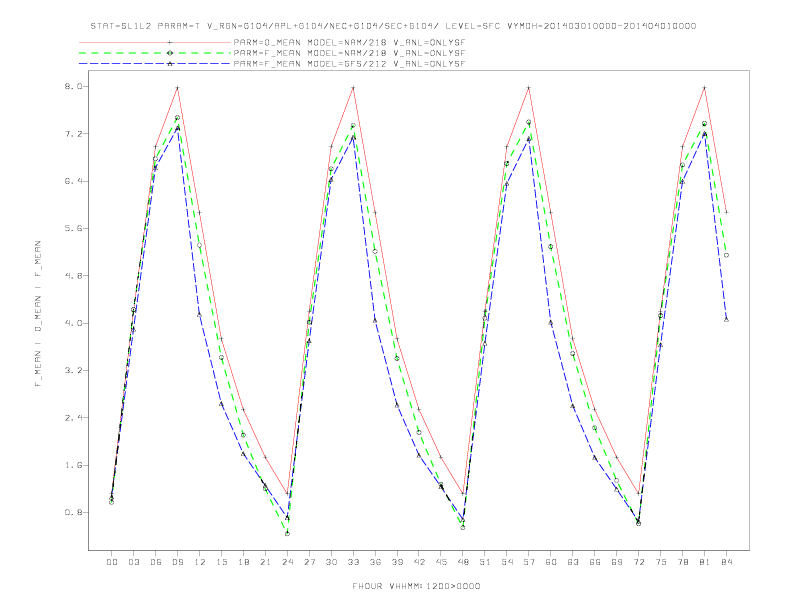The width and height of the screenshot is (792, 612).
Task: Click the x-axis tick label 51
Action: (485, 562)
